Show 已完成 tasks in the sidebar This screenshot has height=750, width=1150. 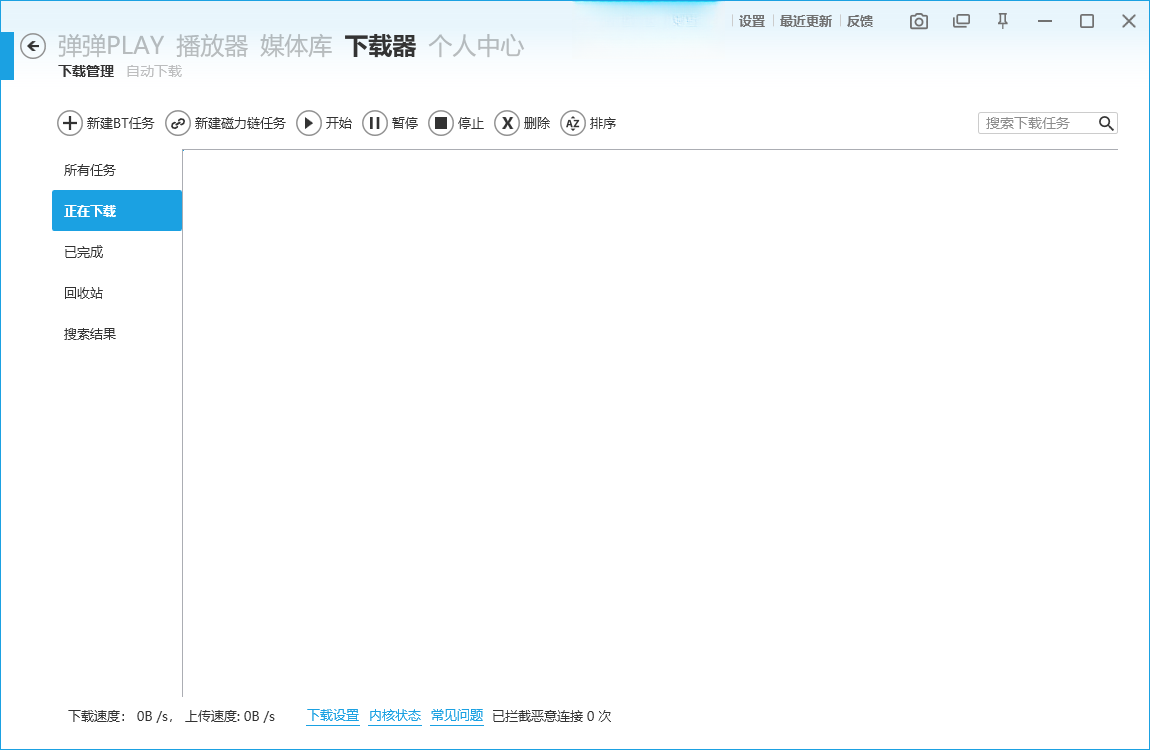tap(117, 251)
